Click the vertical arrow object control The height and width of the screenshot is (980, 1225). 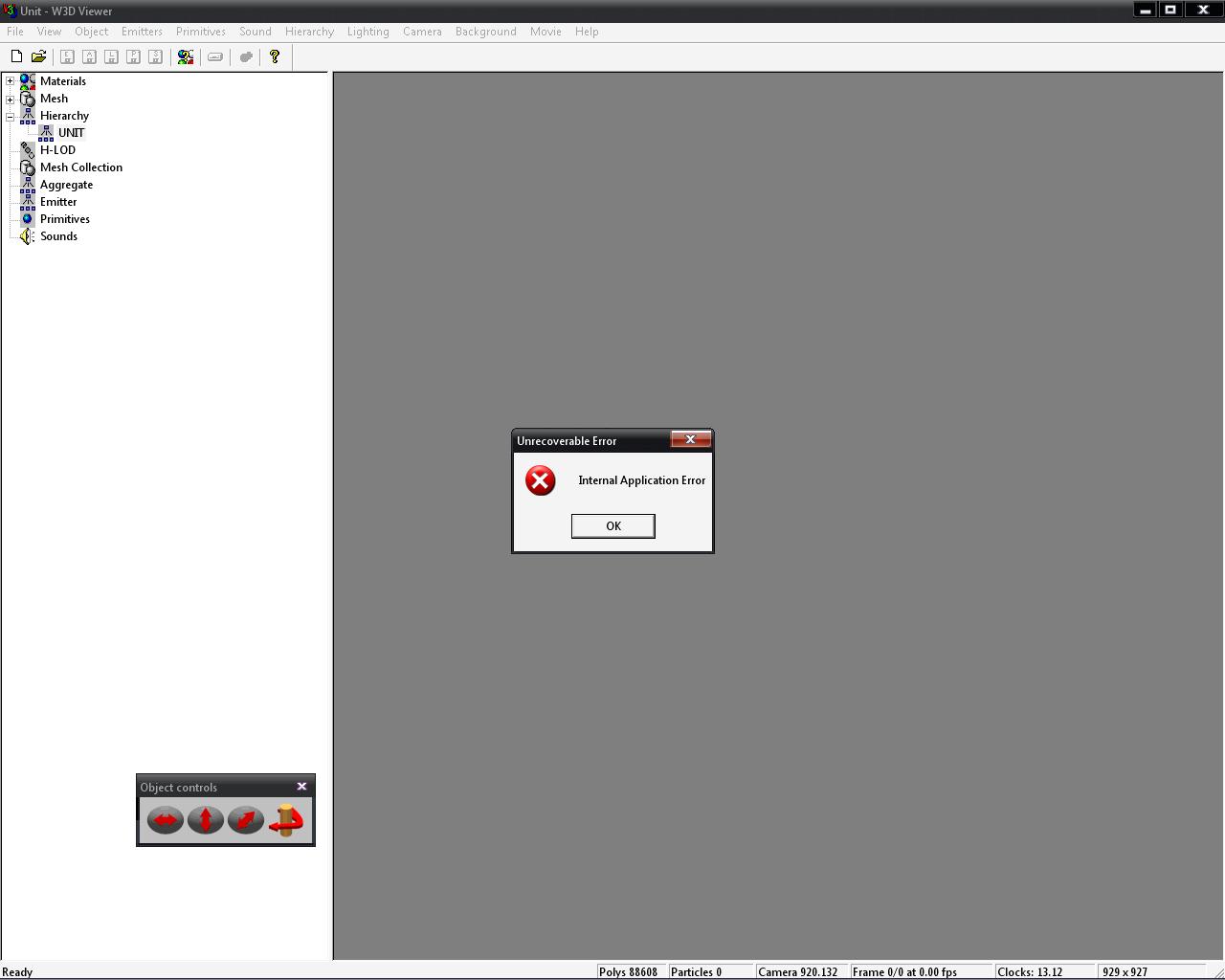click(x=206, y=820)
